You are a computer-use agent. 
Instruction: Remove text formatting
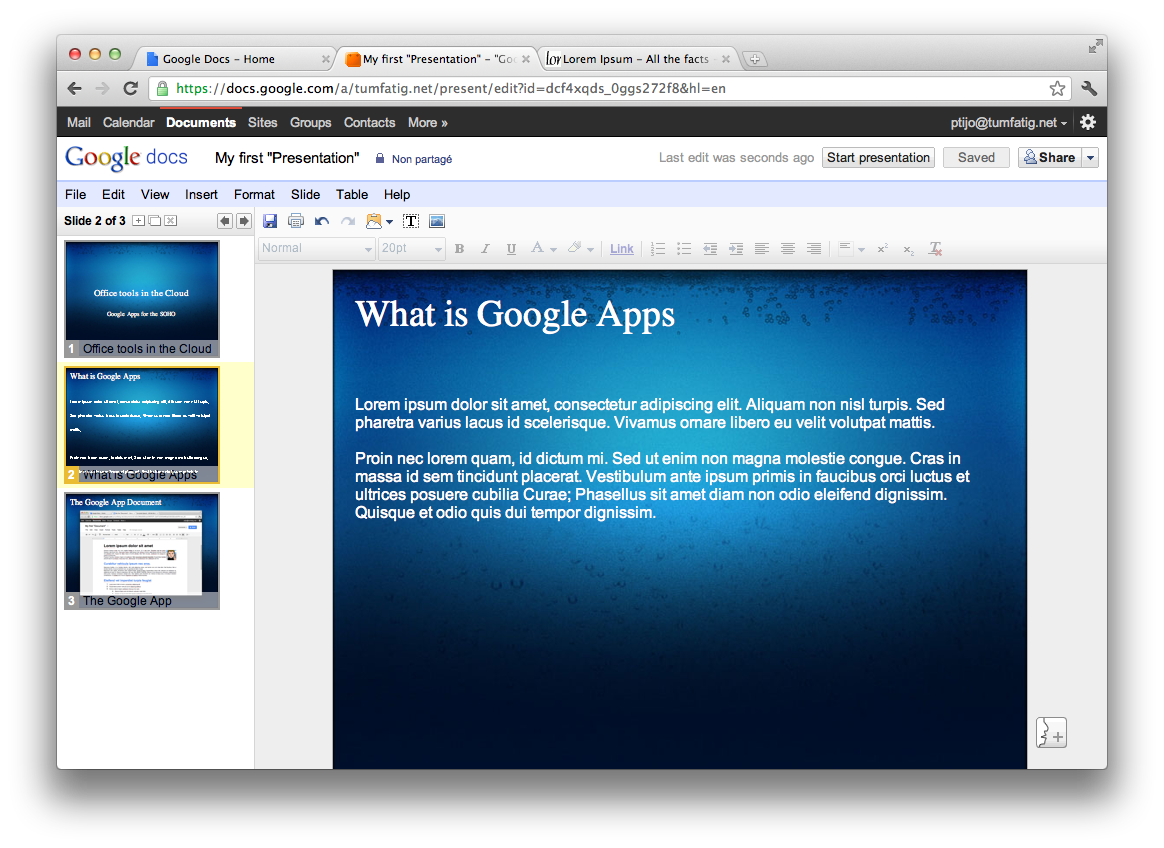935,249
